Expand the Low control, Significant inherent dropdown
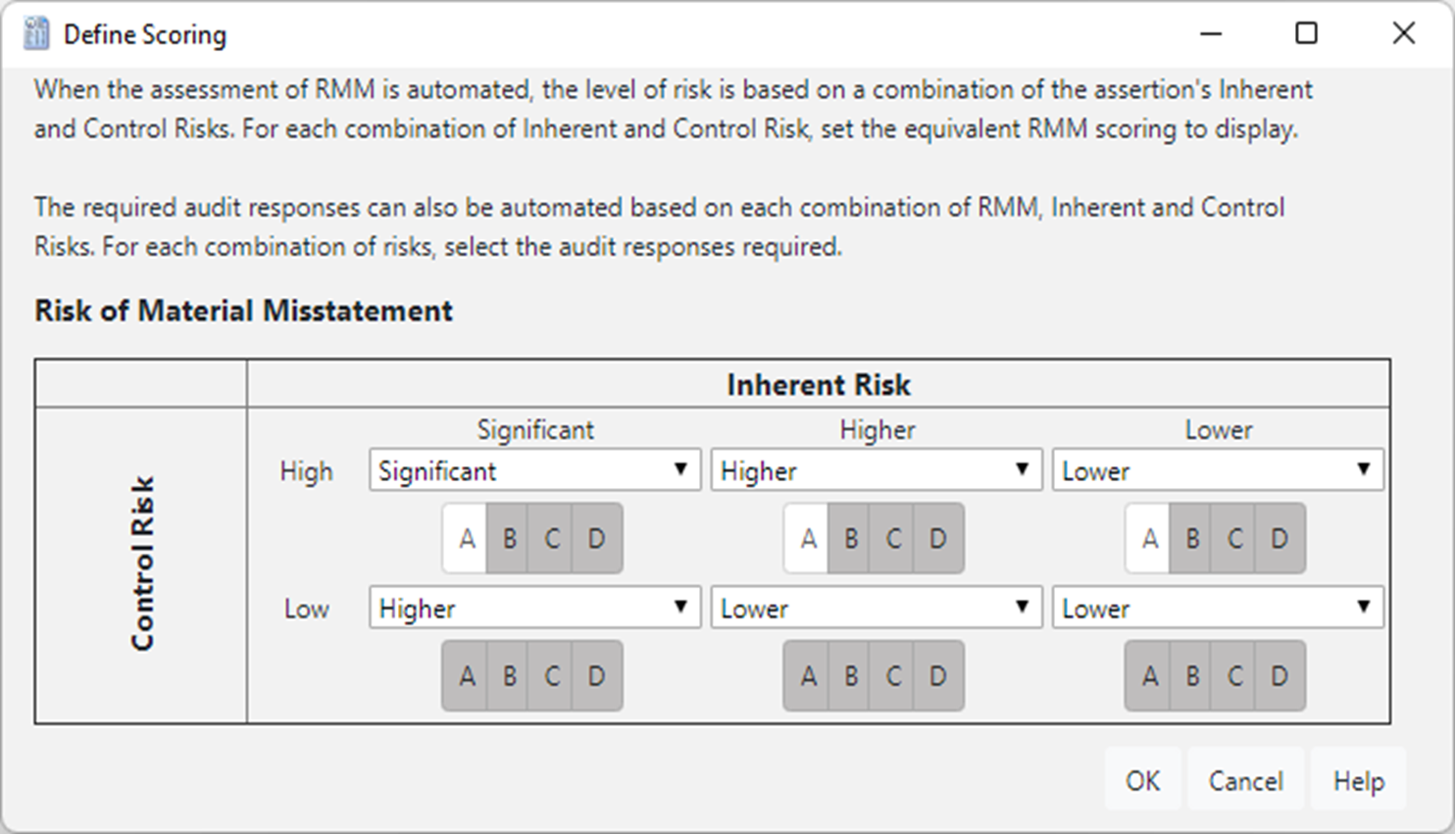This screenshot has width=1456, height=834. (x=534, y=608)
